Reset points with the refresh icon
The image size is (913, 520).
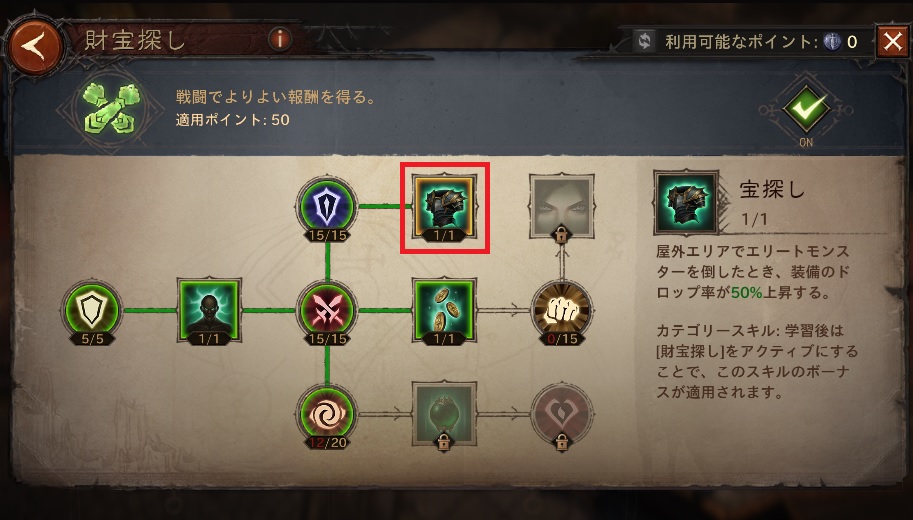pyautogui.click(x=645, y=41)
